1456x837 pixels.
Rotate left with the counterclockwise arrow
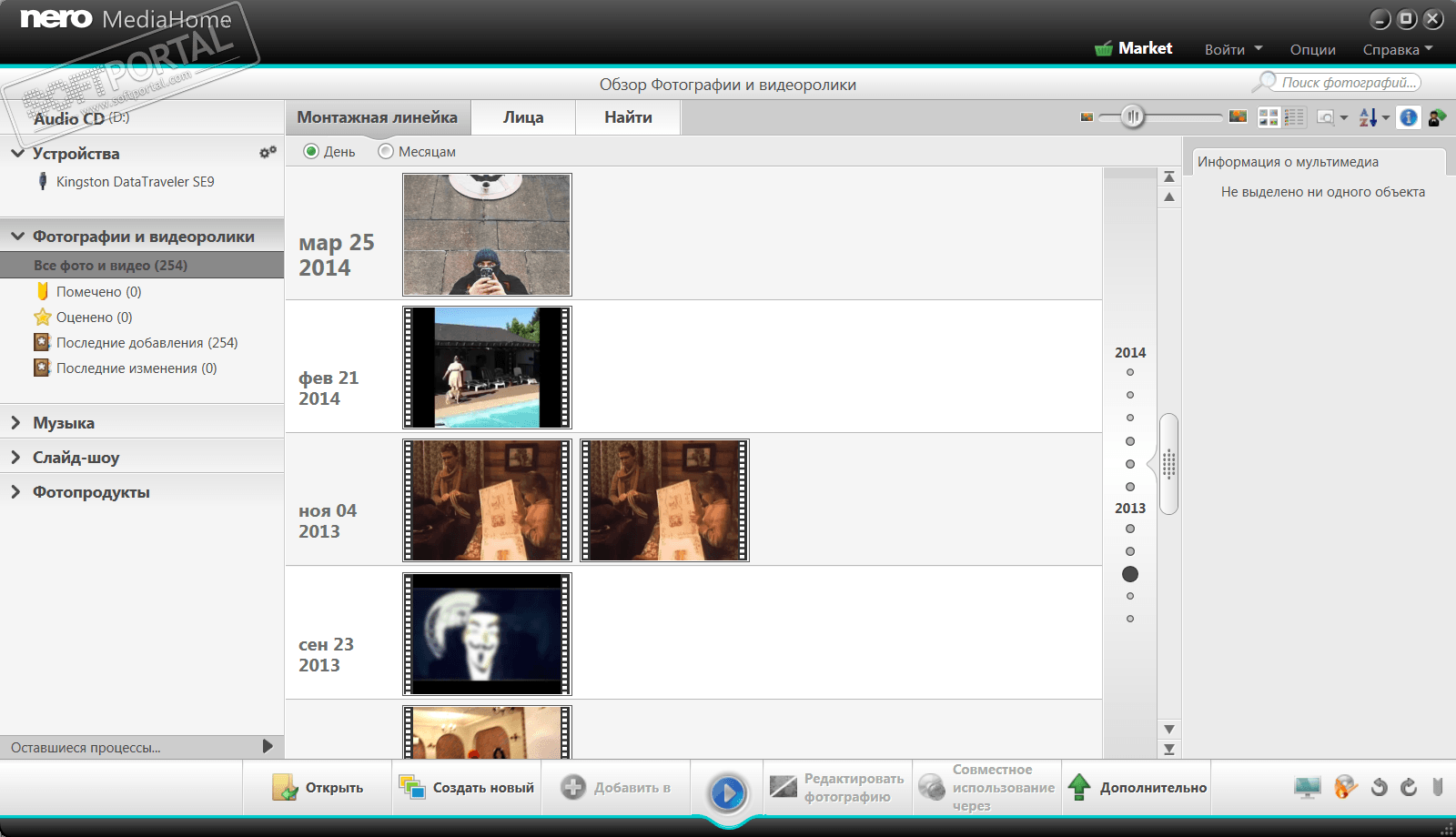[1379, 788]
